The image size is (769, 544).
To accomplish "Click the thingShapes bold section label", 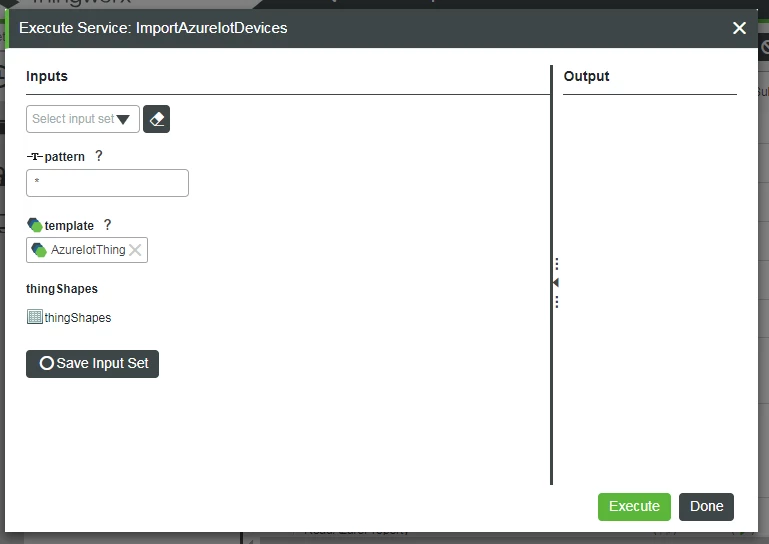I will pos(62,289).
